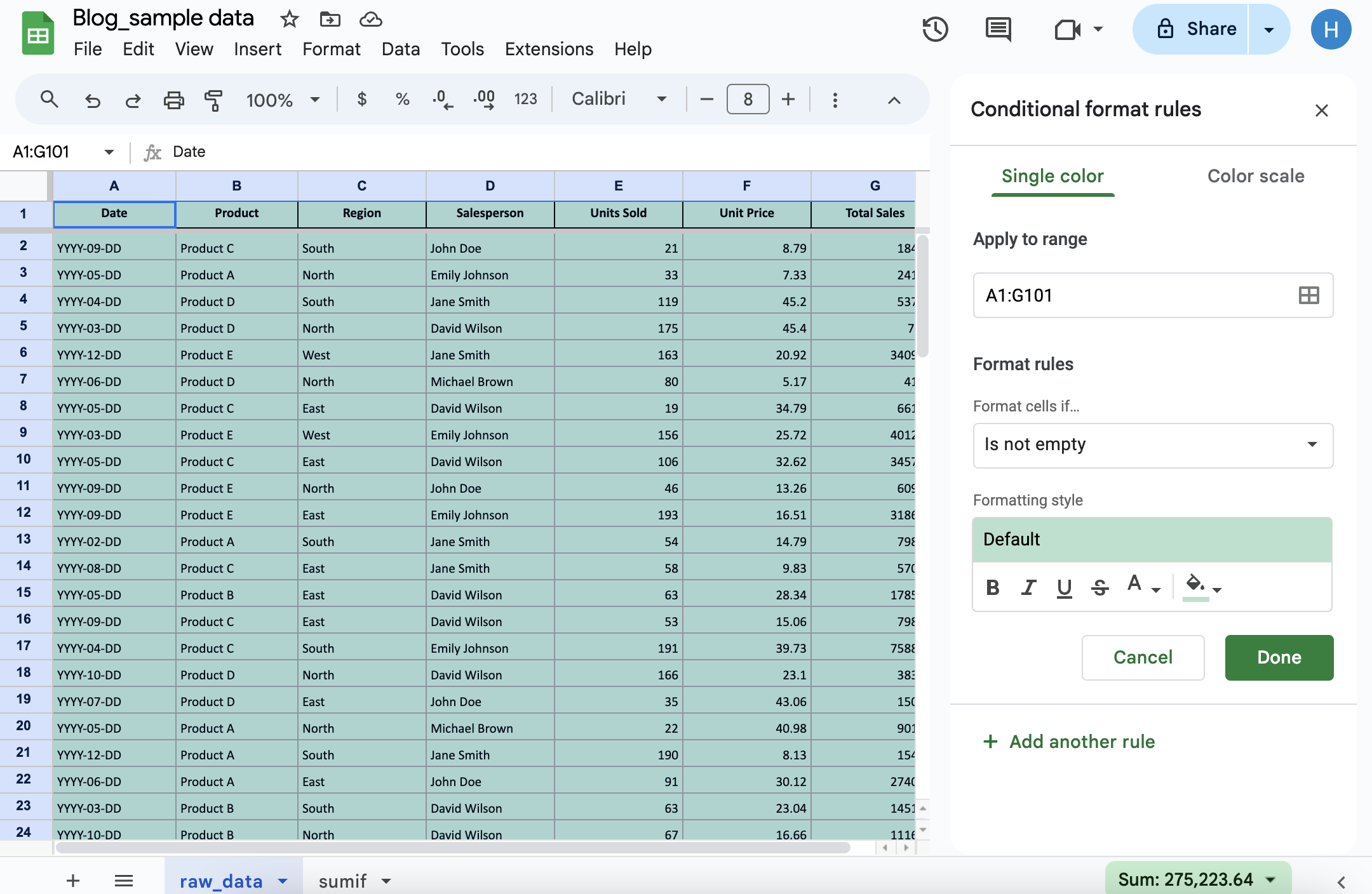Expand the 100% zoom dropdown
This screenshot has height=894, width=1372.
(x=315, y=100)
